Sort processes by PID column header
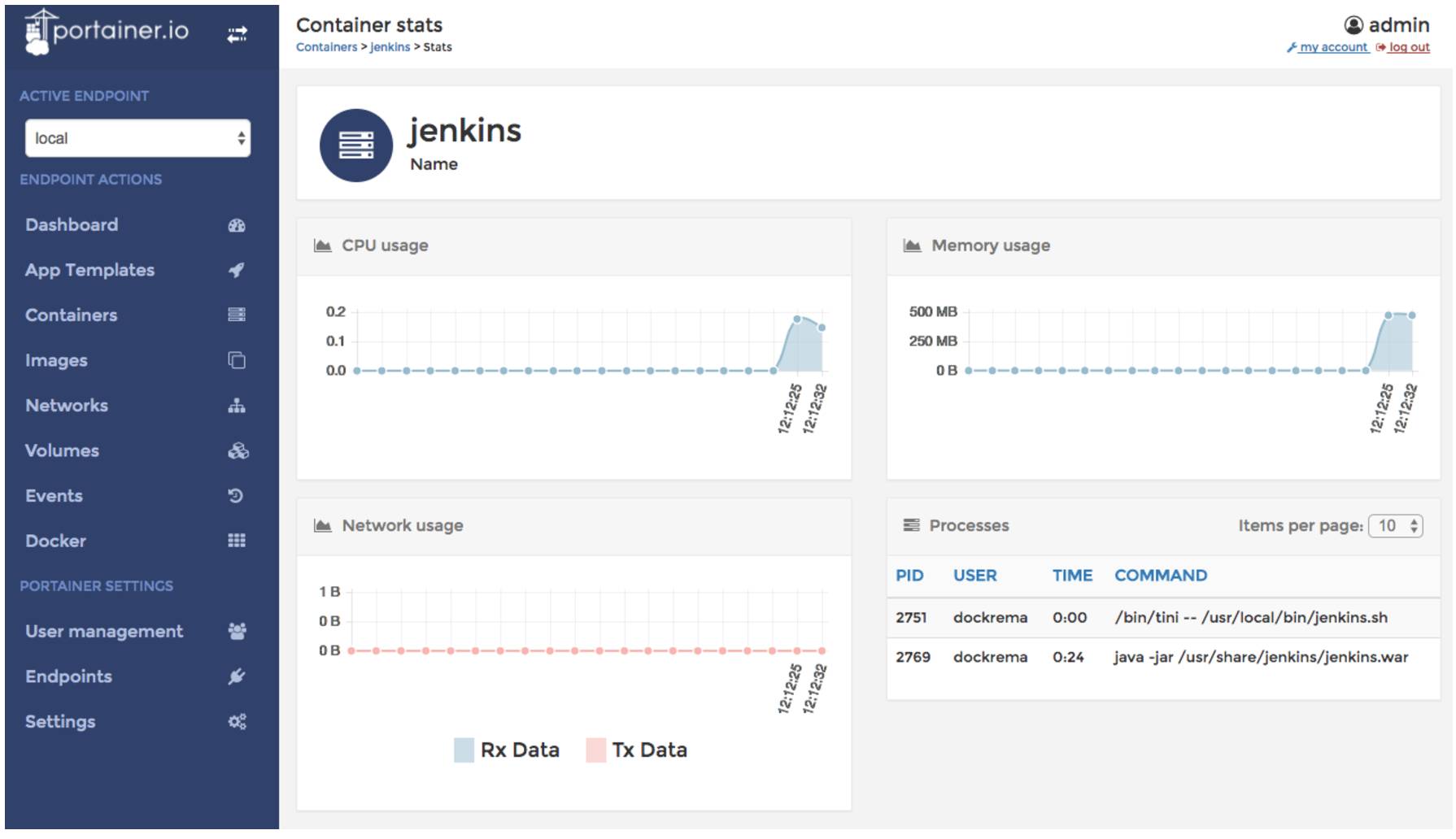The image size is (1456, 839). tap(909, 576)
